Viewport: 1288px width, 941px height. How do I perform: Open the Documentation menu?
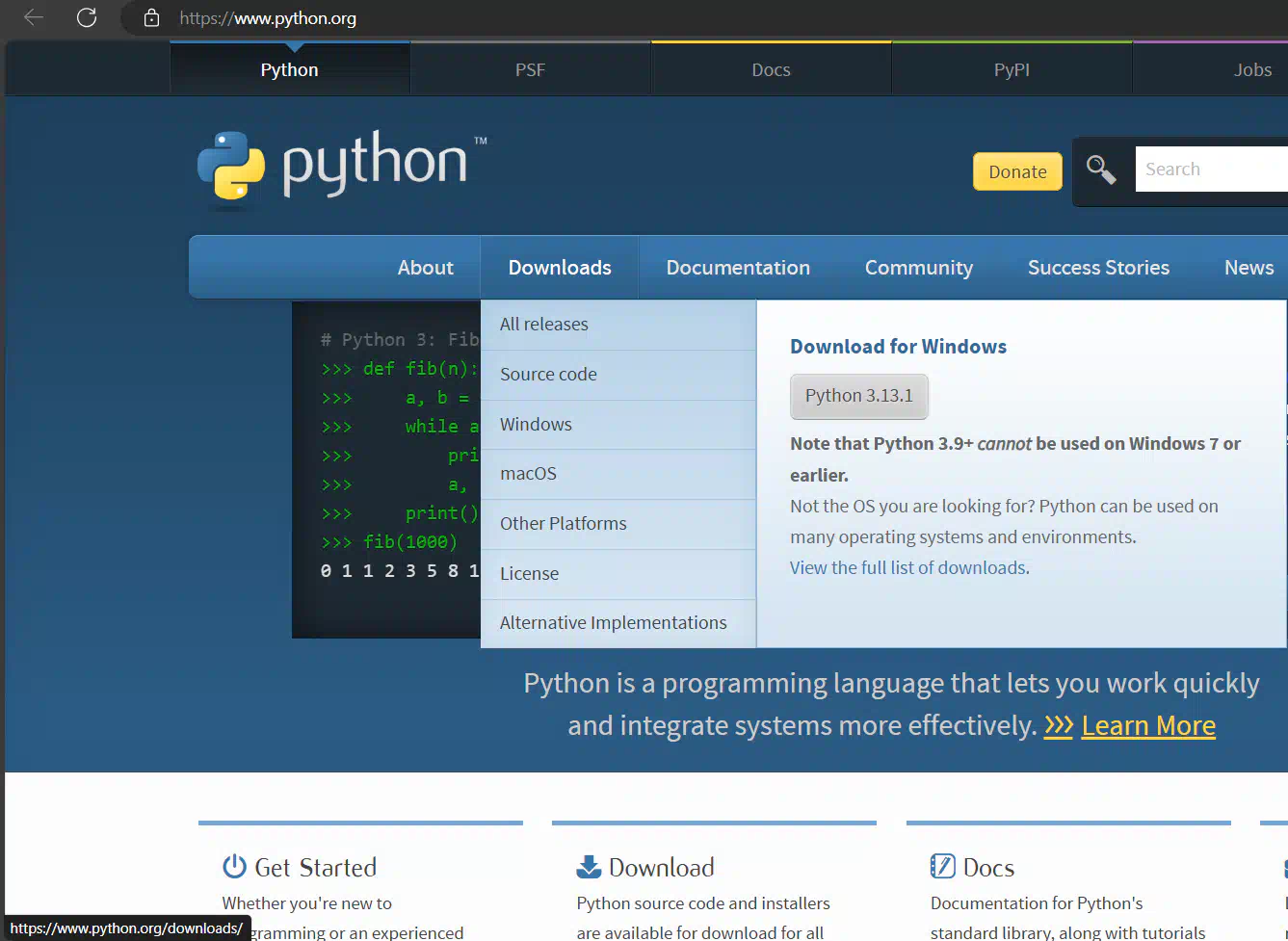[x=738, y=268]
